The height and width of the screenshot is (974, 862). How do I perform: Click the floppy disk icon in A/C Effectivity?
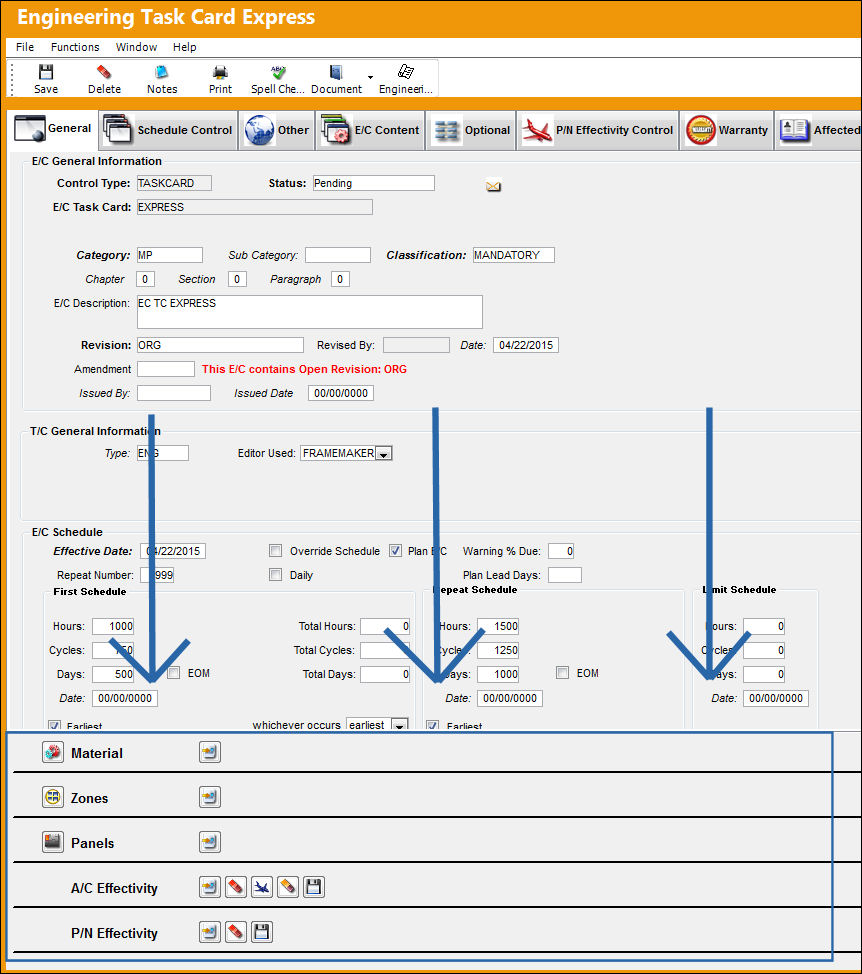tap(314, 887)
